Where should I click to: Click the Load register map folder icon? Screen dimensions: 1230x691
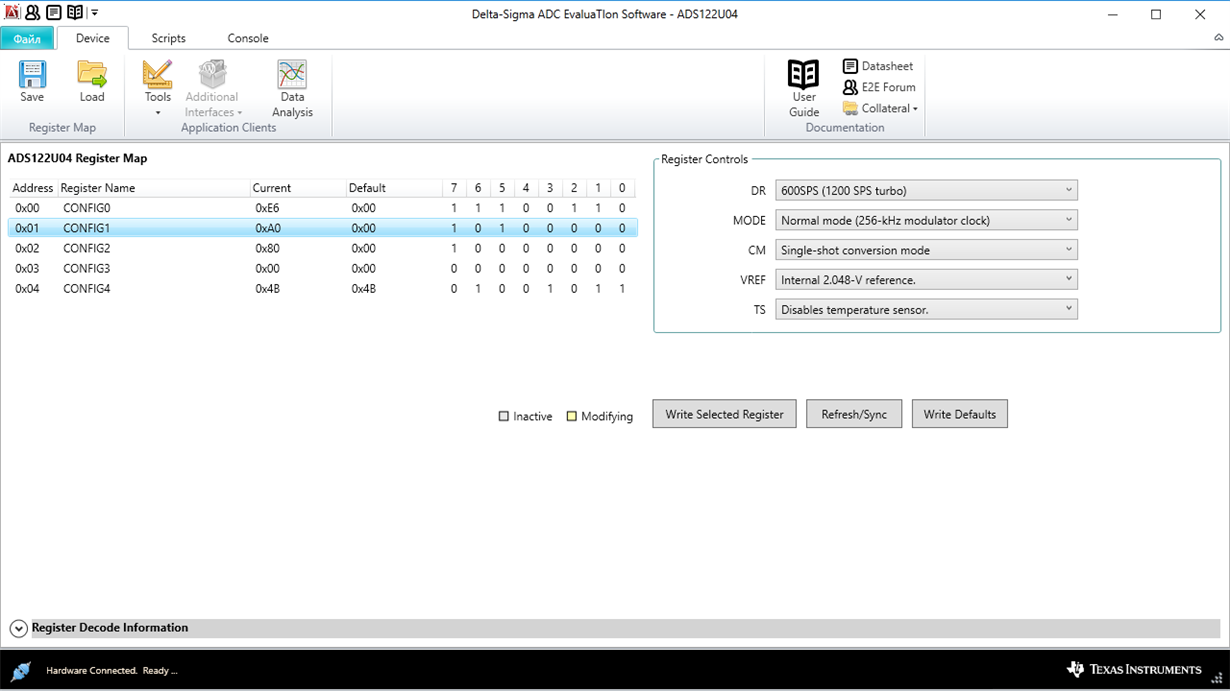coord(92,74)
